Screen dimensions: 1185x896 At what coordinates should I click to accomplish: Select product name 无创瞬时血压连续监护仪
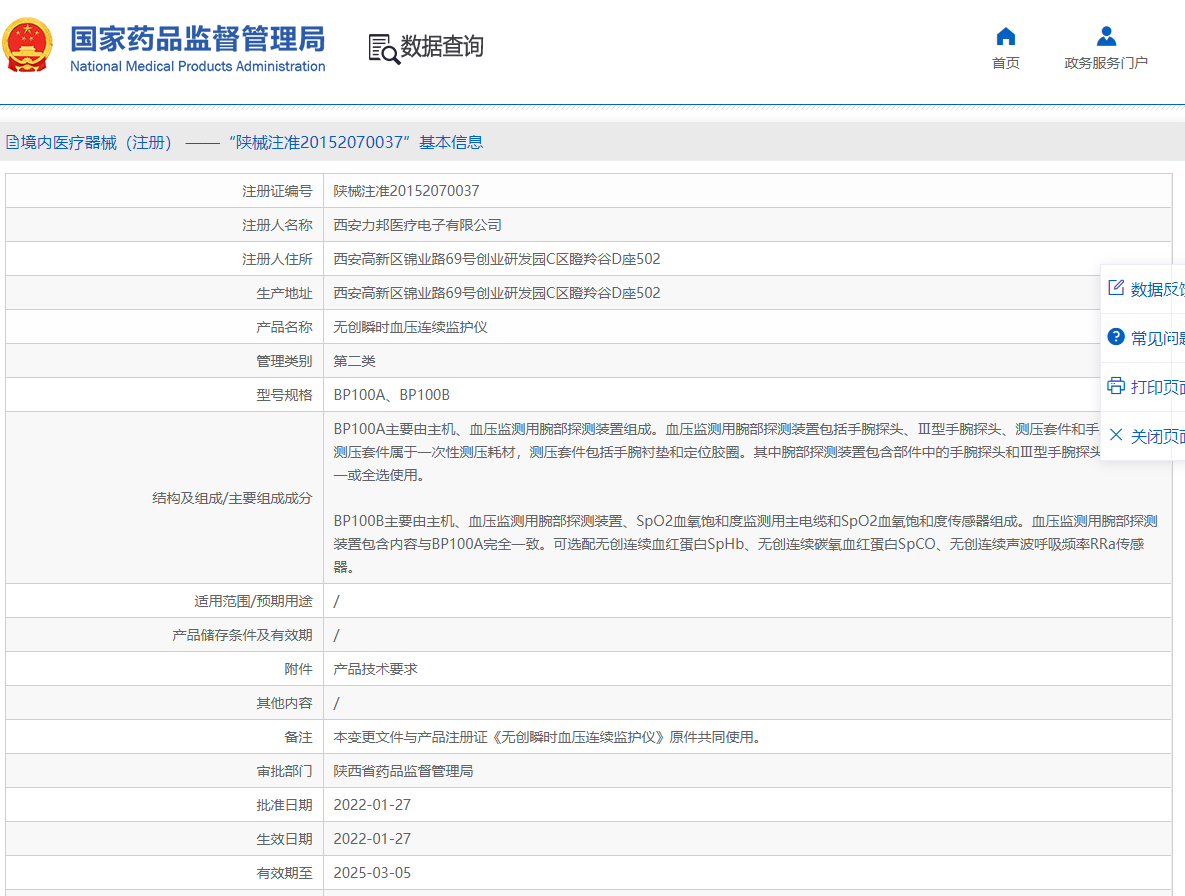[410, 327]
